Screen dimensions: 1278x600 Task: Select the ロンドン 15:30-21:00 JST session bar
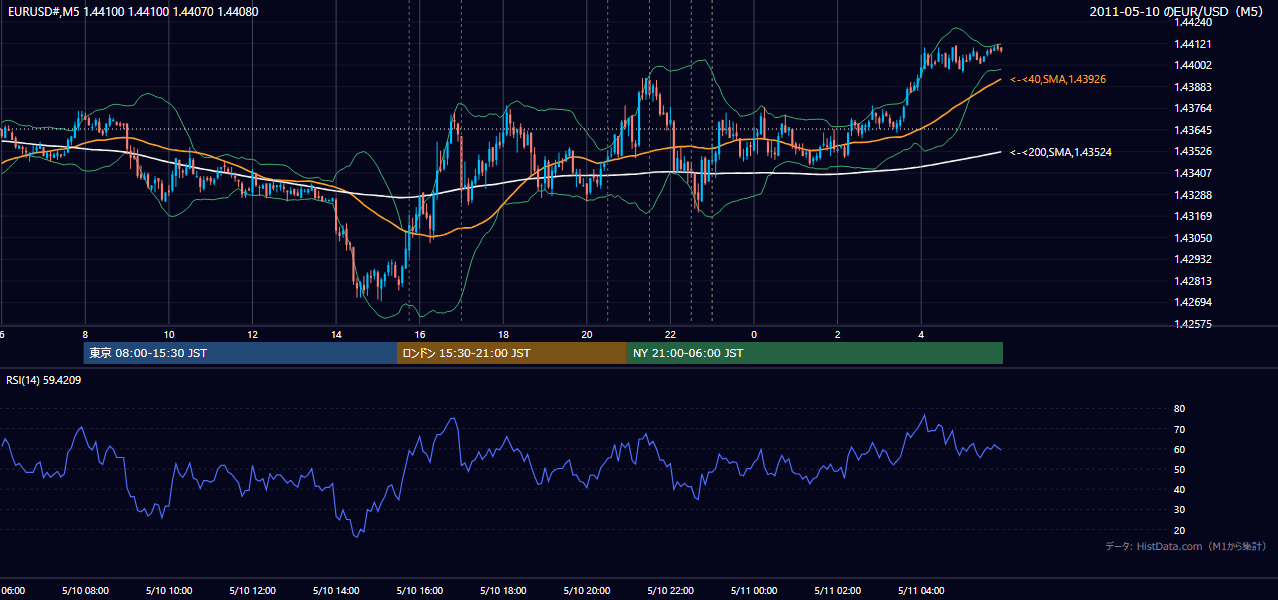pos(512,353)
